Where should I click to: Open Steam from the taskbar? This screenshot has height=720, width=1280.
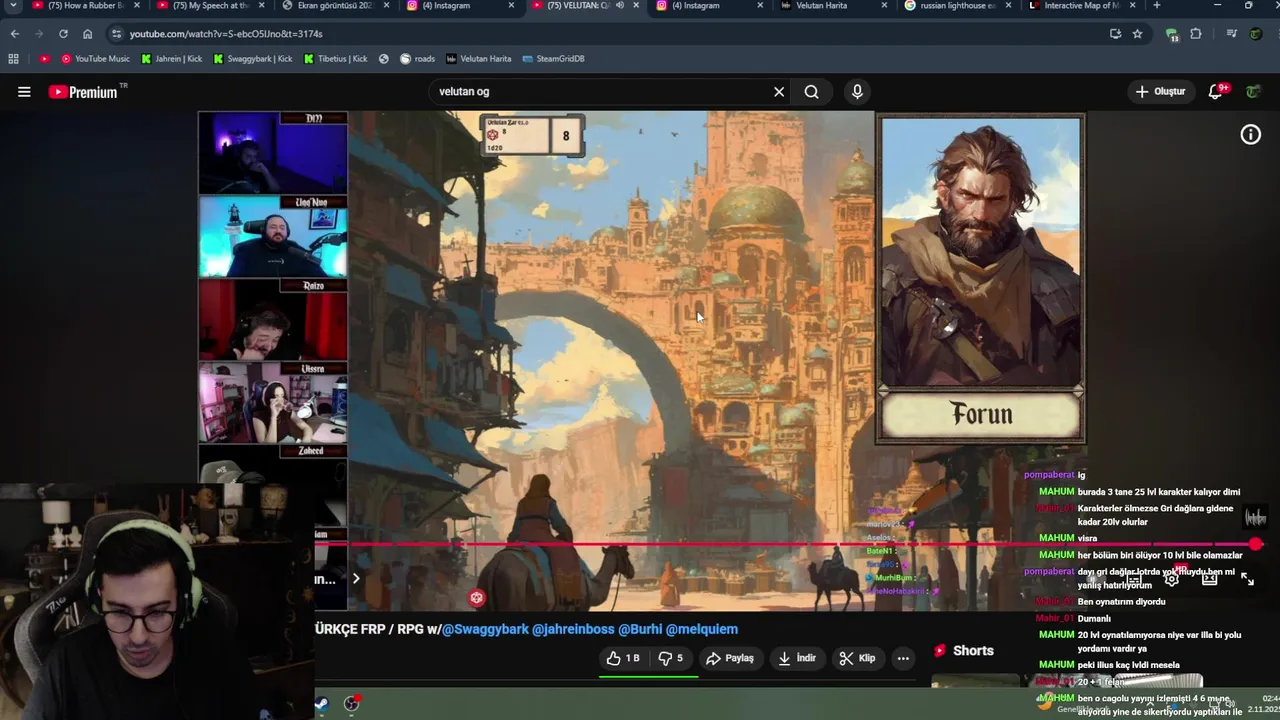click(x=321, y=704)
